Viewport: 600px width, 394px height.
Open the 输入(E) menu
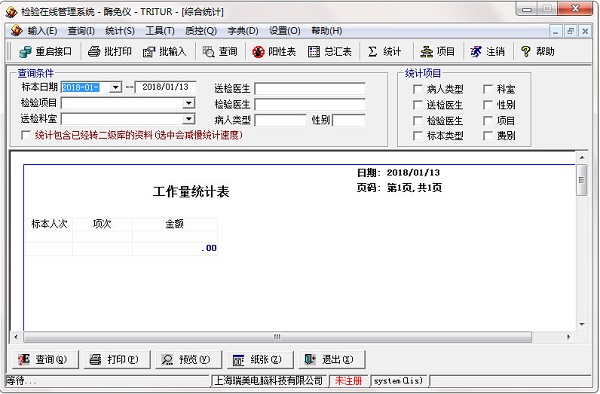click(42, 31)
